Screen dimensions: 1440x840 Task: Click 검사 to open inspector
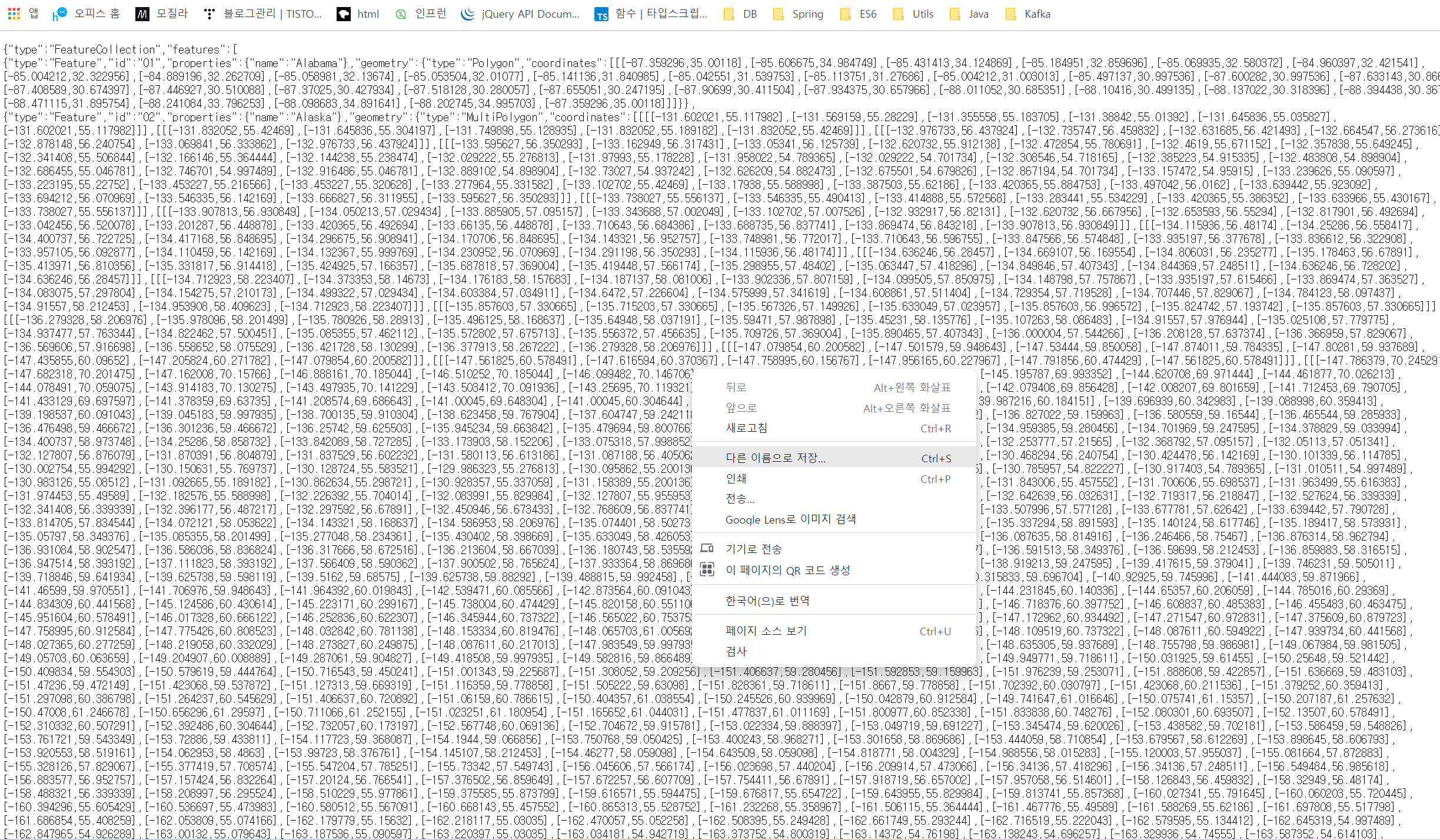tap(736, 651)
